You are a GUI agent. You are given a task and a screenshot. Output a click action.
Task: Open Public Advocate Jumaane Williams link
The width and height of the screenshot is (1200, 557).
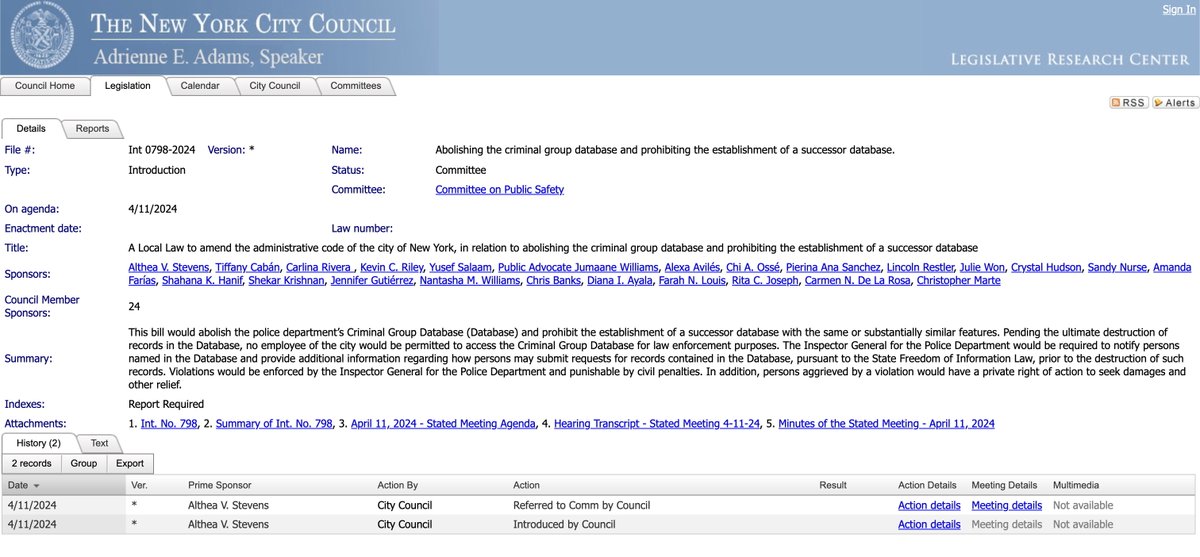tap(578, 268)
